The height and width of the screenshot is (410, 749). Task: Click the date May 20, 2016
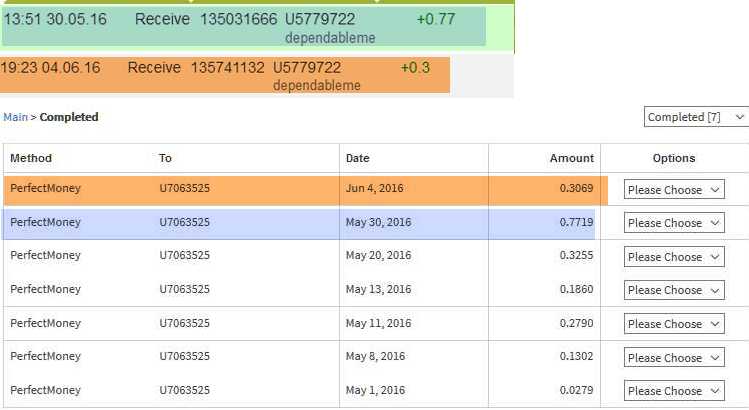click(378, 255)
